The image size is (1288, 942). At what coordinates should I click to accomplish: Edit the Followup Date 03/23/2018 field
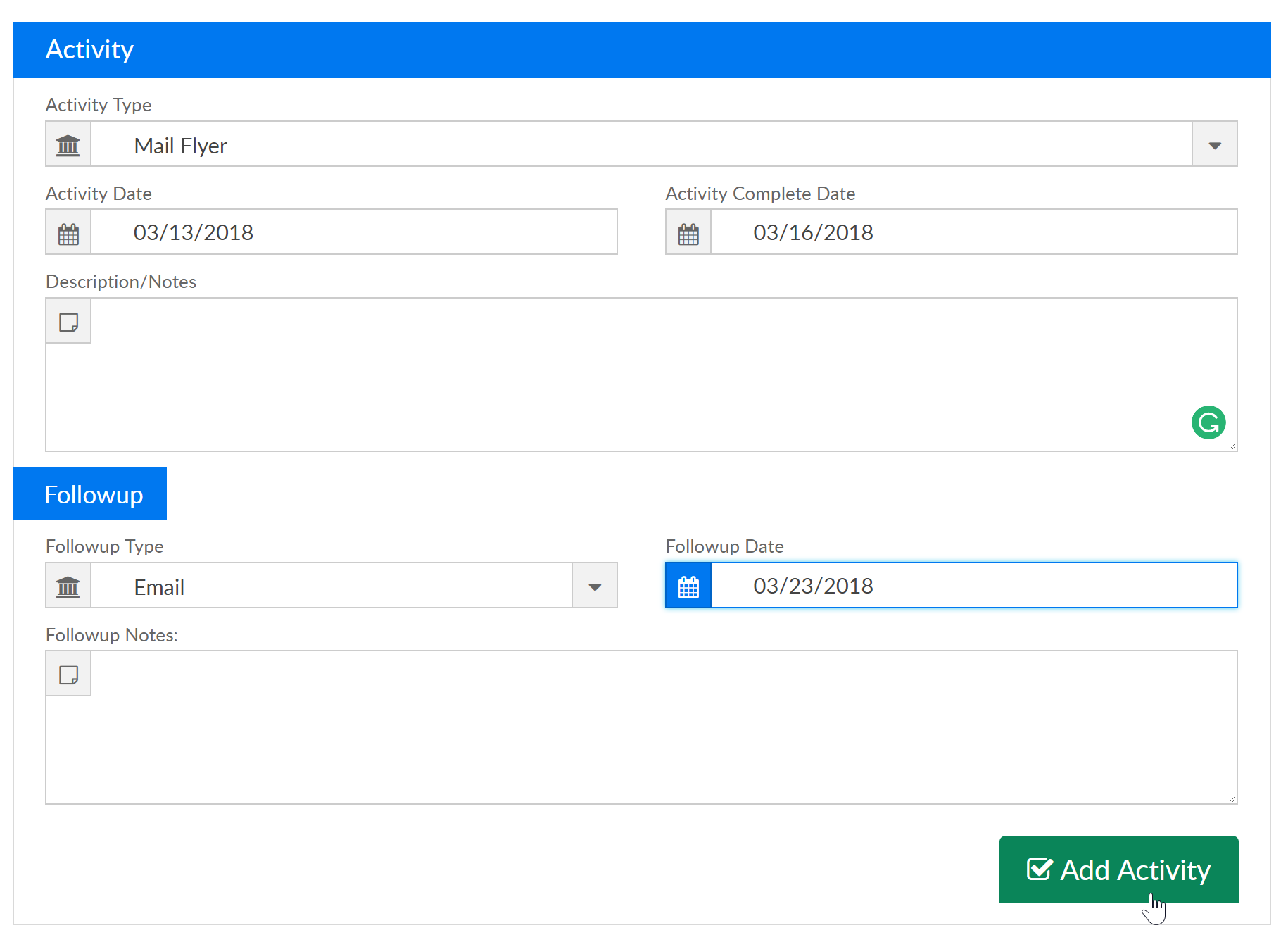974,586
